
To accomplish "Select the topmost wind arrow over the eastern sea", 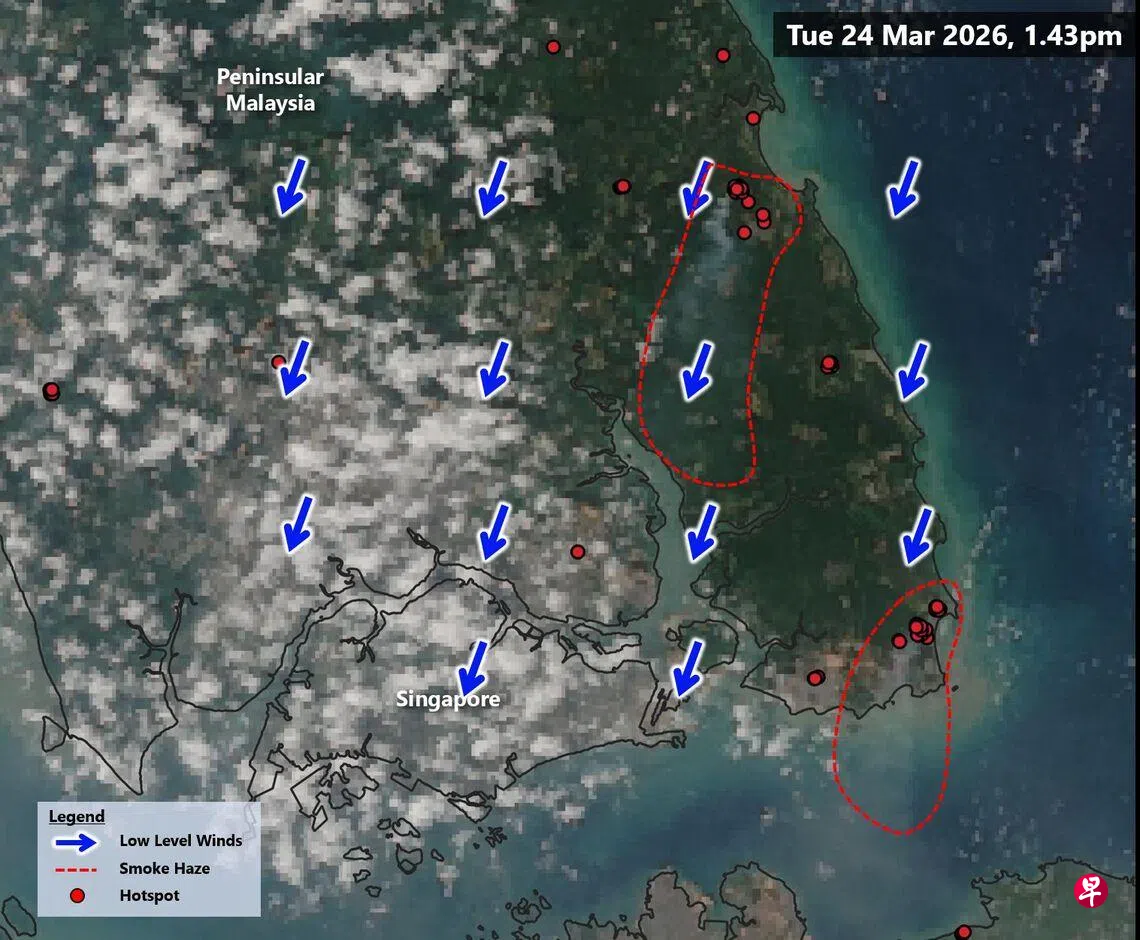I will 904,187.
